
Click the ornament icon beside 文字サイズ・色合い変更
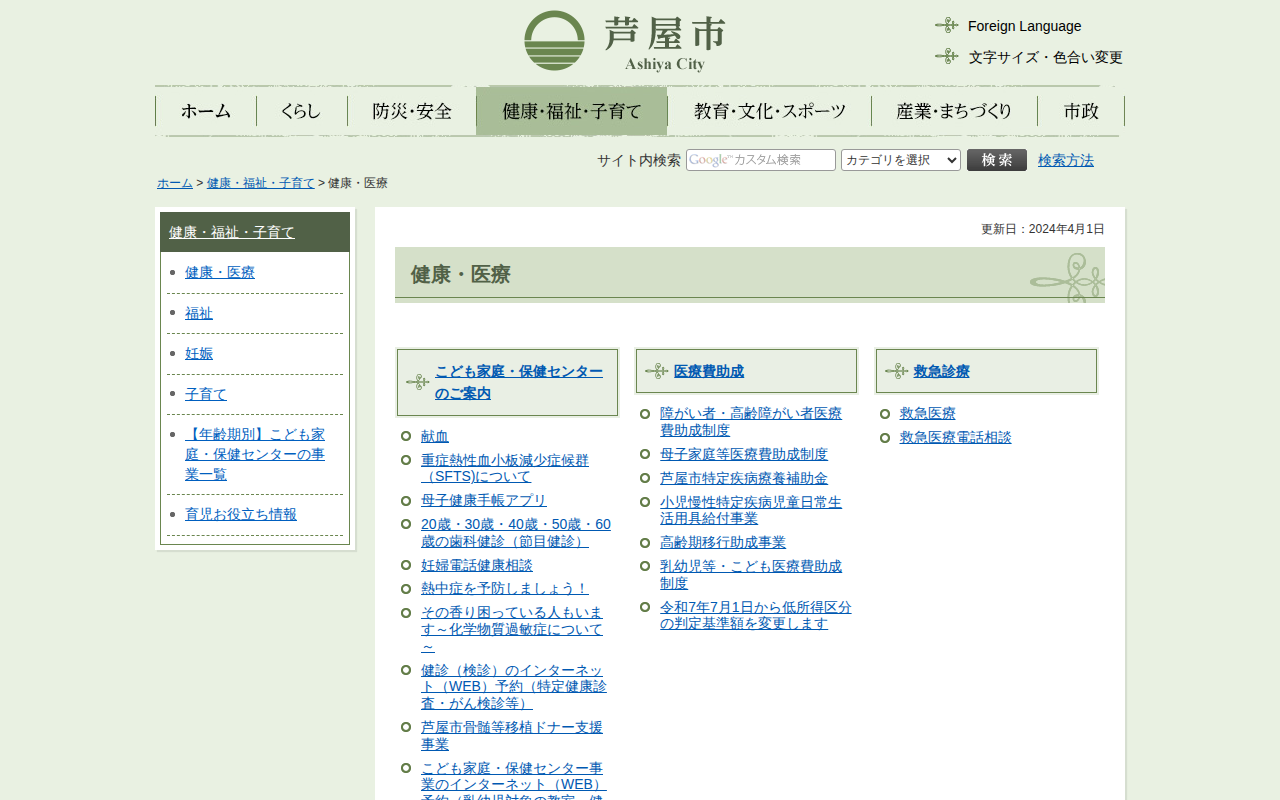946,57
